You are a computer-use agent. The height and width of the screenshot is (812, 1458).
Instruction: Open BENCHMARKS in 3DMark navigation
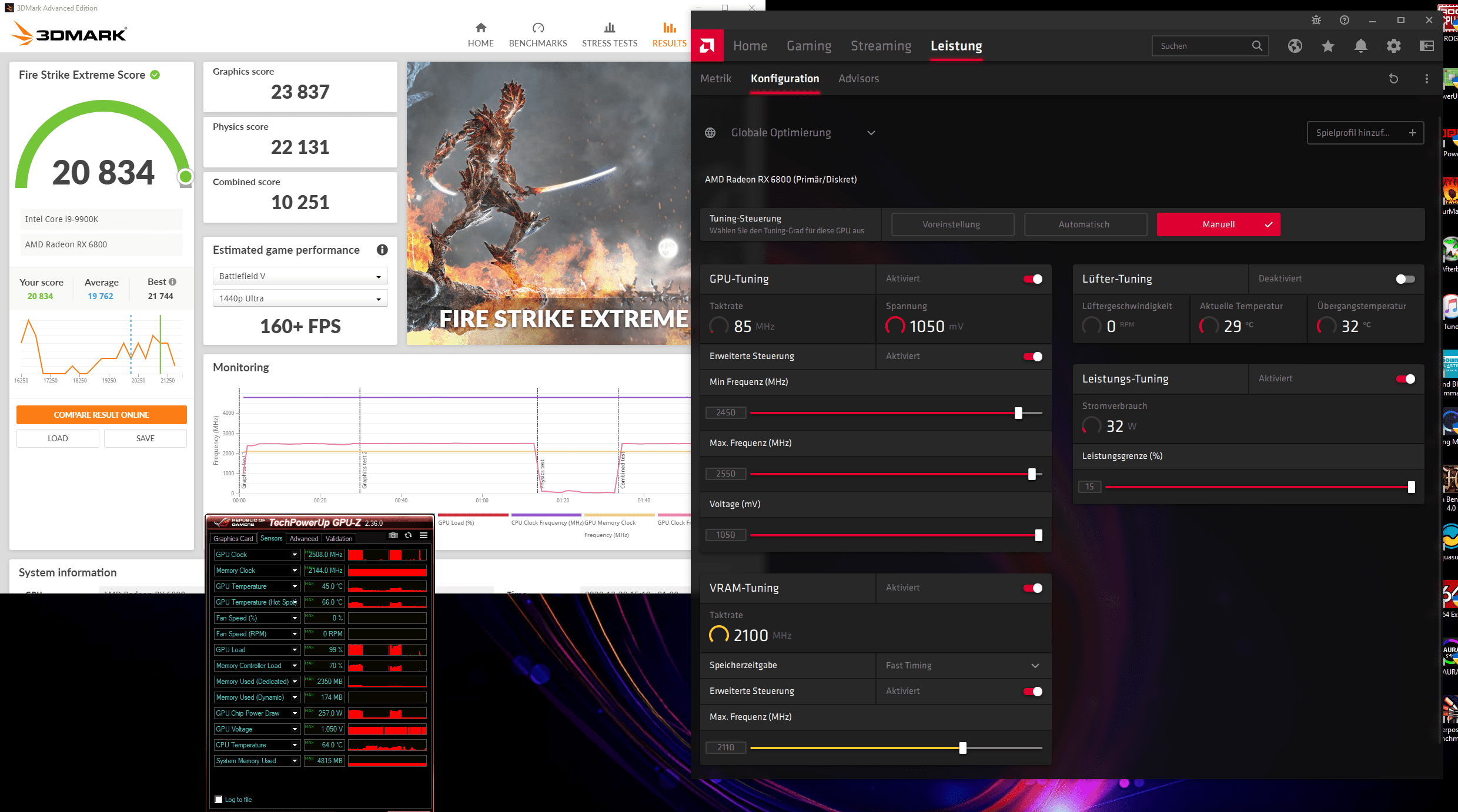538,35
